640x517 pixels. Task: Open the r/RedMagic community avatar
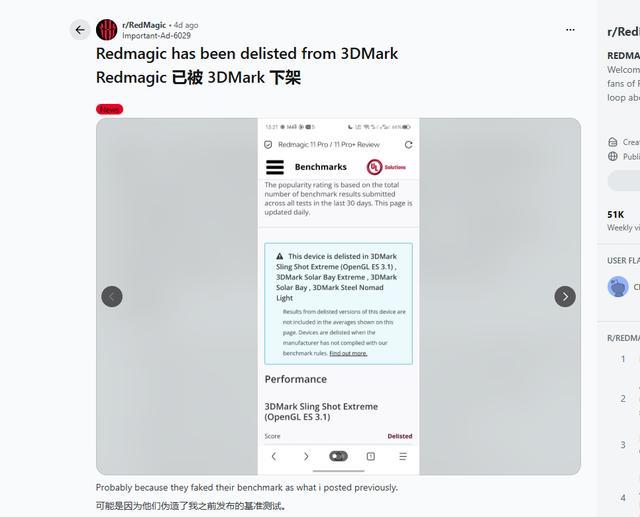(107, 30)
